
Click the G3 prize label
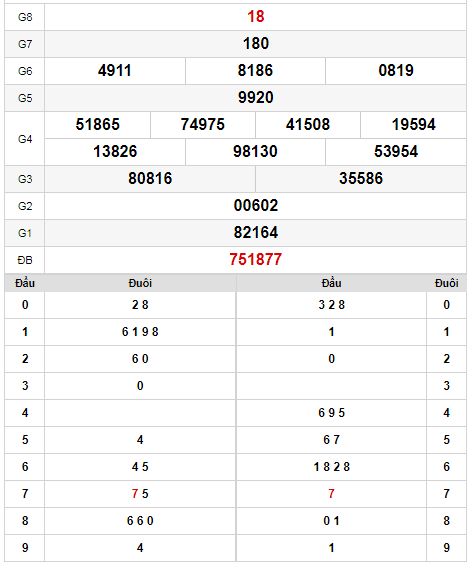(x=25, y=179)
